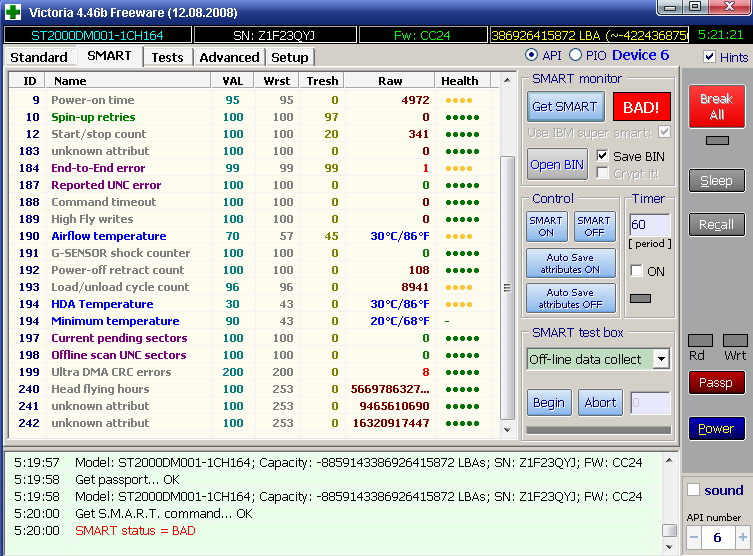753x556 pixels.
Task: Open BIN file for SMART data
Action: click(558, 165)
